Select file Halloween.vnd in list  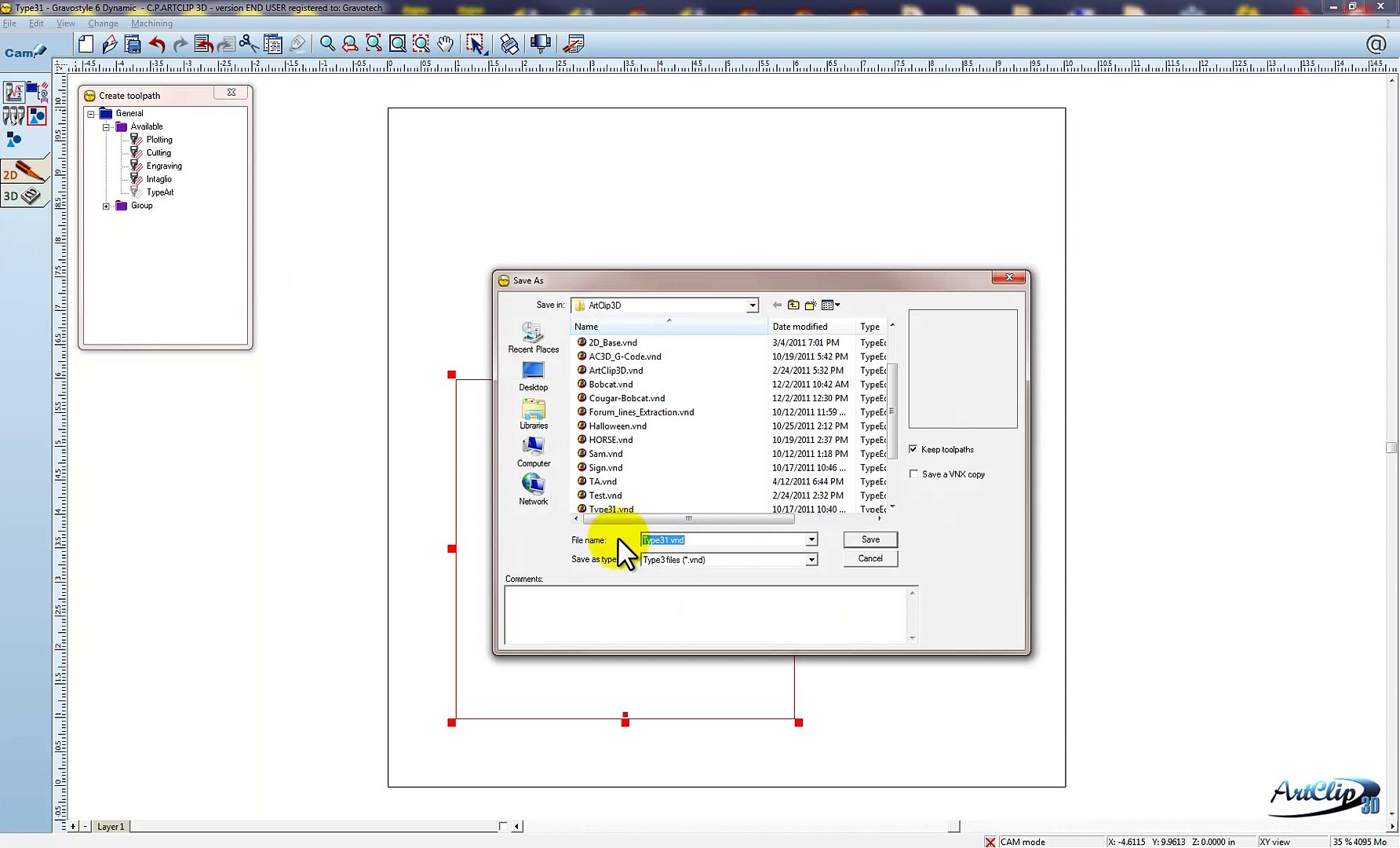coord(618,426)
